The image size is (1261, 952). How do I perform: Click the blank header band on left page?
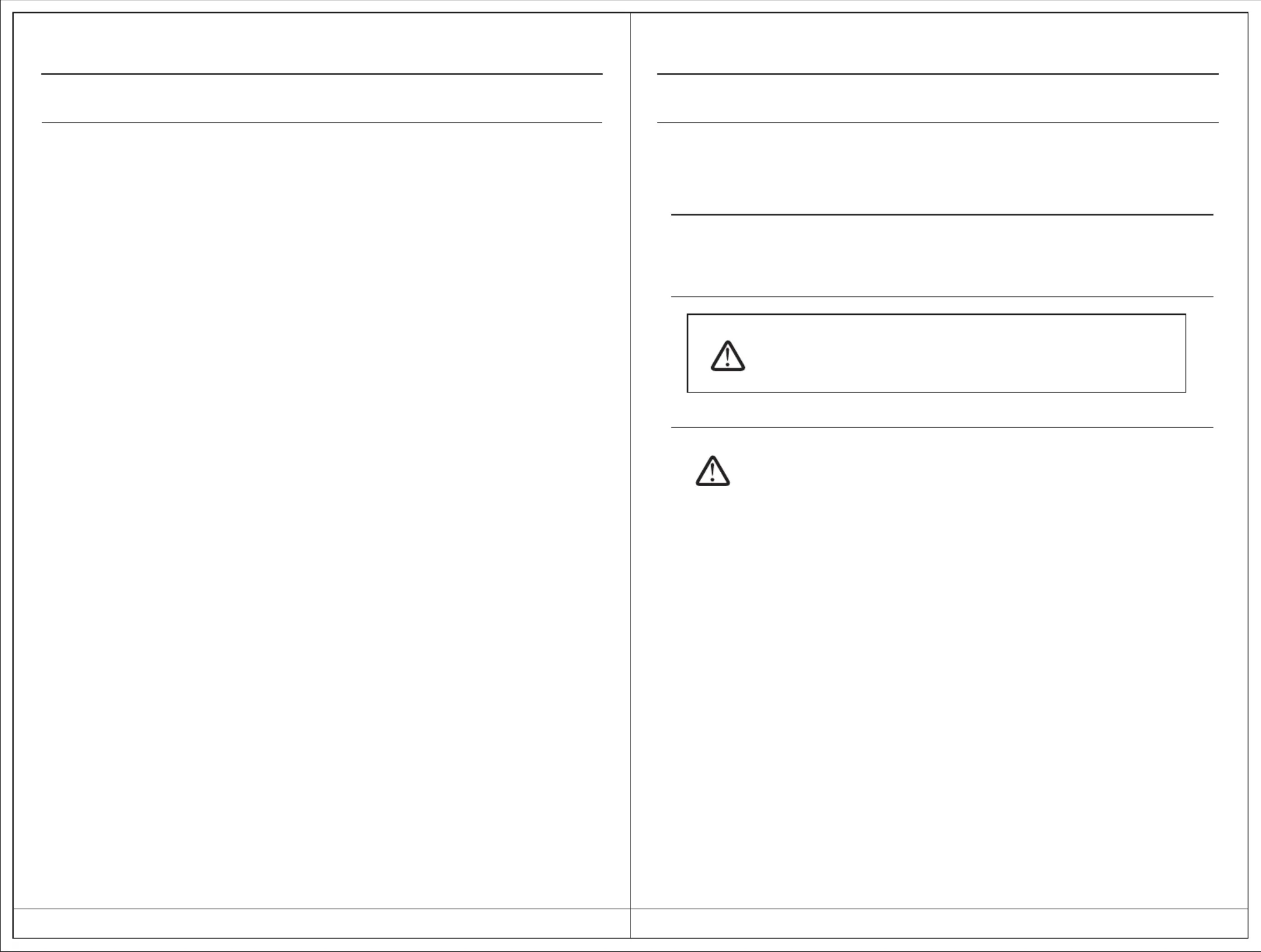click(321, 99)
